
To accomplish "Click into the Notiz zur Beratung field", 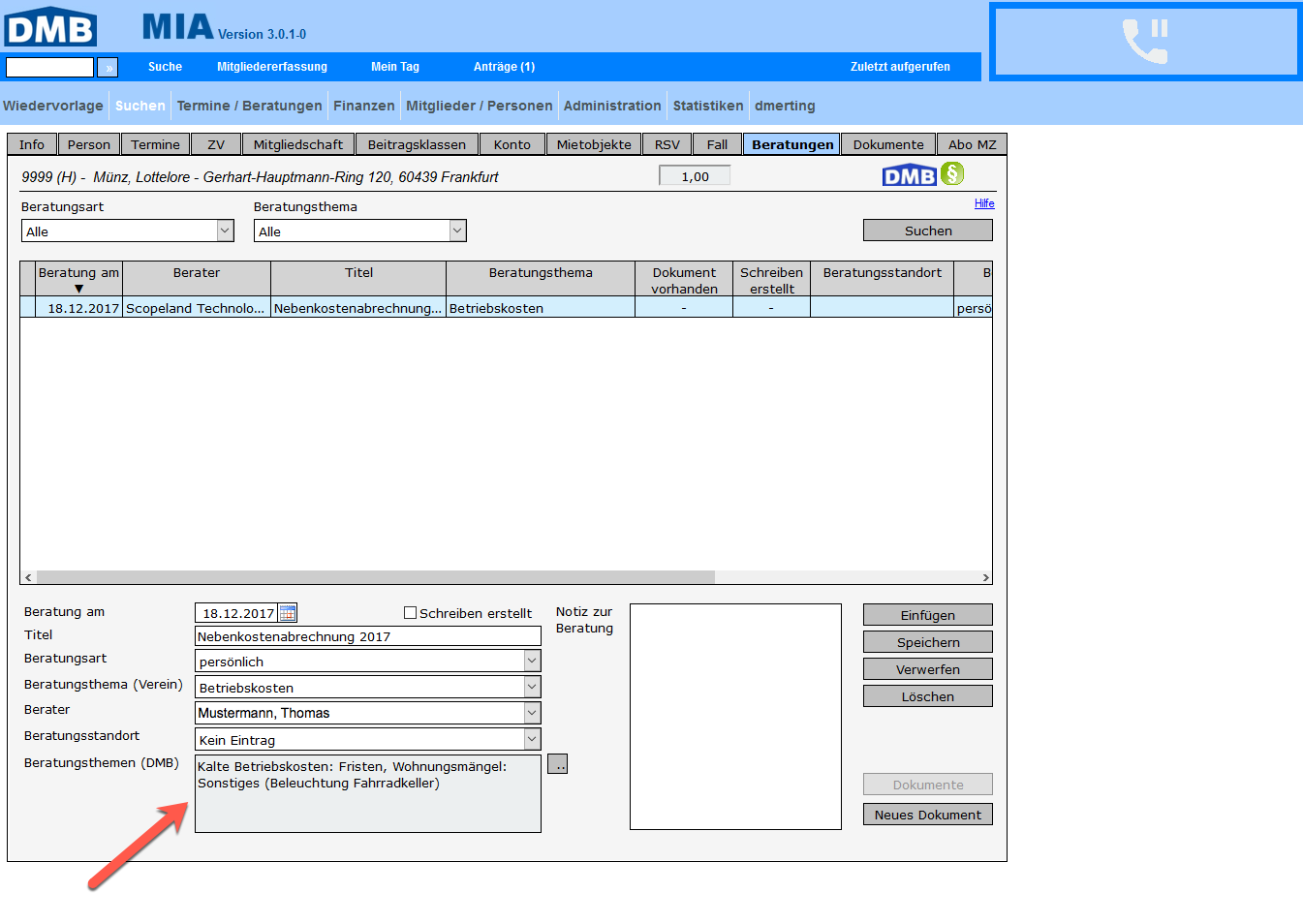I will (735, 717).
